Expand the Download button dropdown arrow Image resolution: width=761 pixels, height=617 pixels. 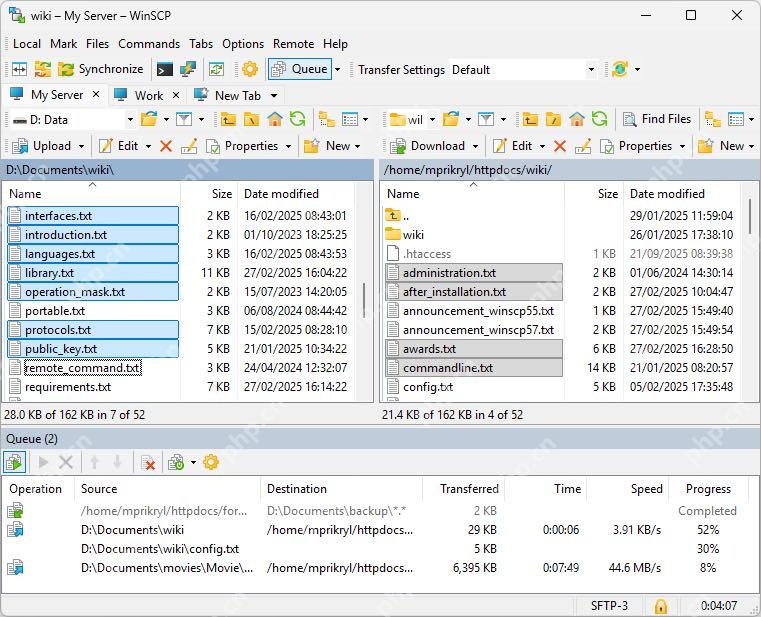click(x=475, y=146)
